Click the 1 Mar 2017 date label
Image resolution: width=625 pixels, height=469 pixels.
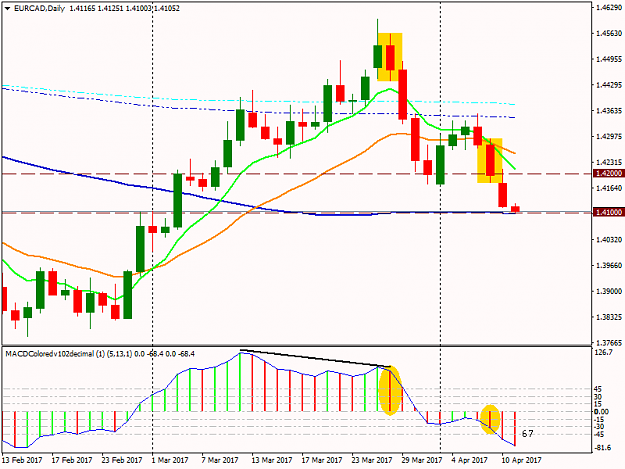[170, 460]
